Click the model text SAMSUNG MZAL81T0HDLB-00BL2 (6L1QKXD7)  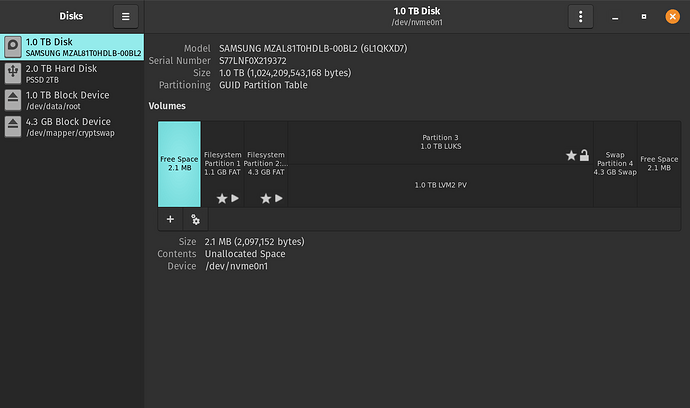point(313,48)
